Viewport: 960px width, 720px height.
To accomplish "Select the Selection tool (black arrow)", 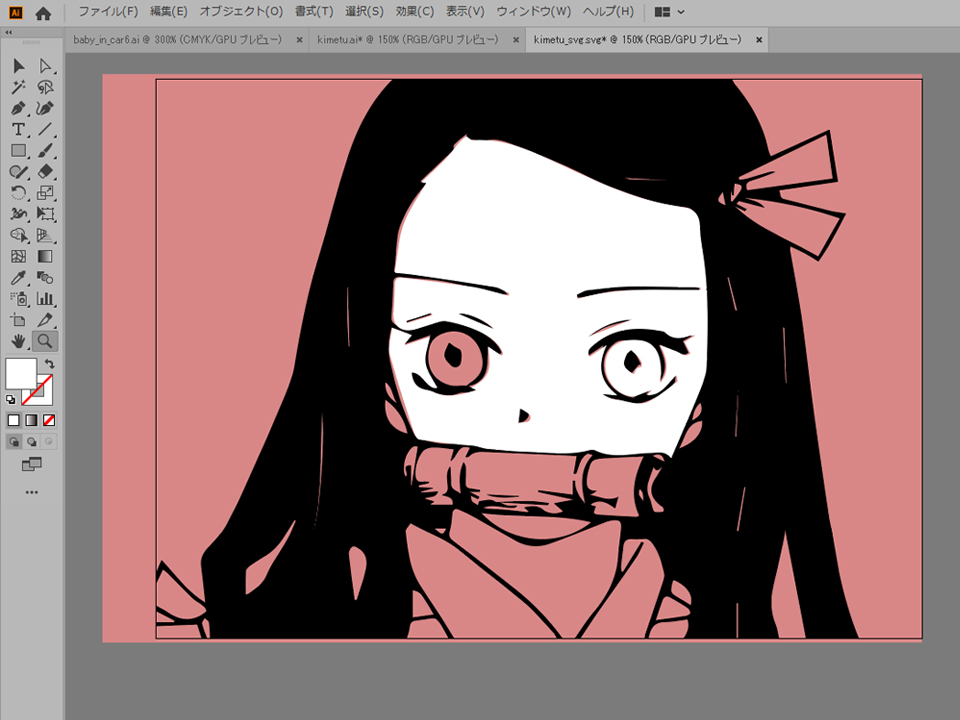I will point(18,66).
